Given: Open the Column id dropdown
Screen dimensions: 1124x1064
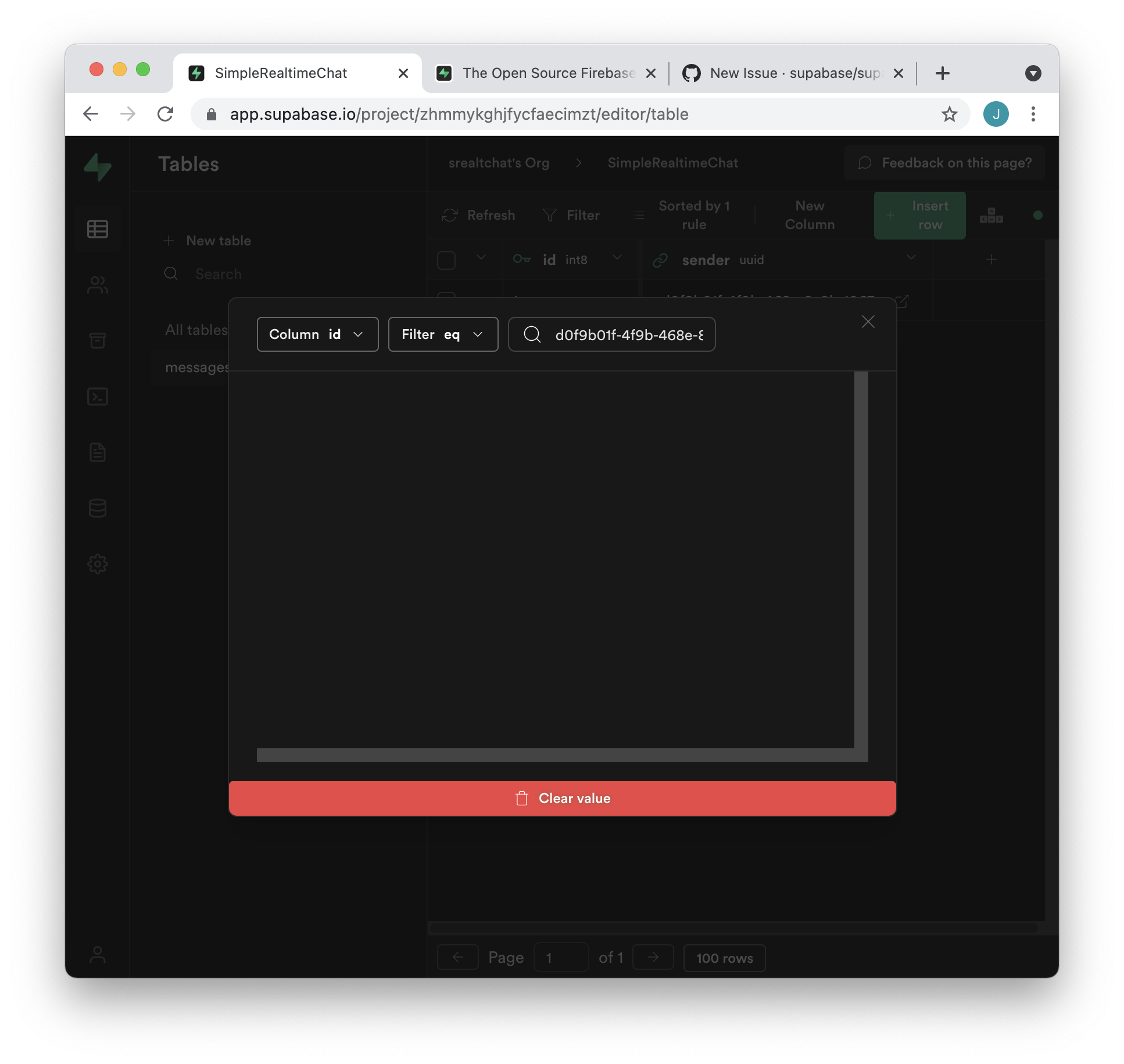Looking at the screenshot, I should point(317,334).
